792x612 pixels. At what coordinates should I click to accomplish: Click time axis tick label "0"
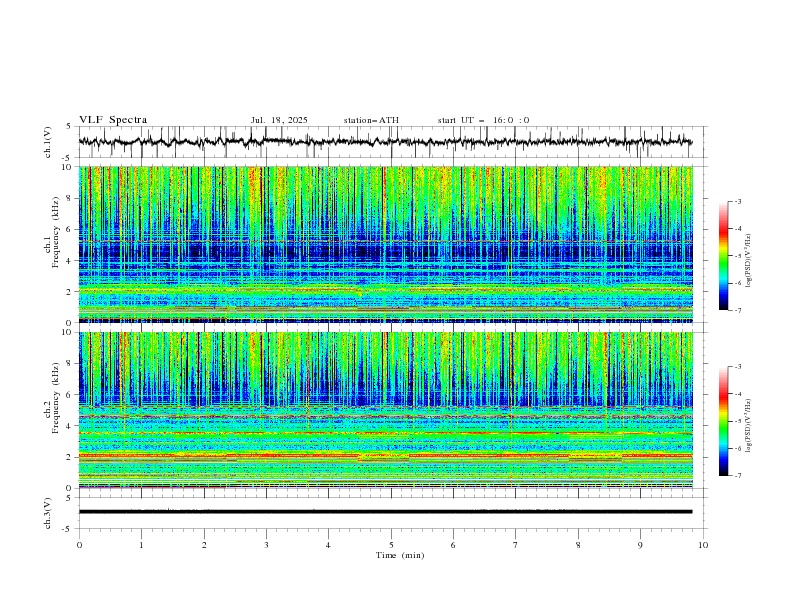(x=79, y=545)
